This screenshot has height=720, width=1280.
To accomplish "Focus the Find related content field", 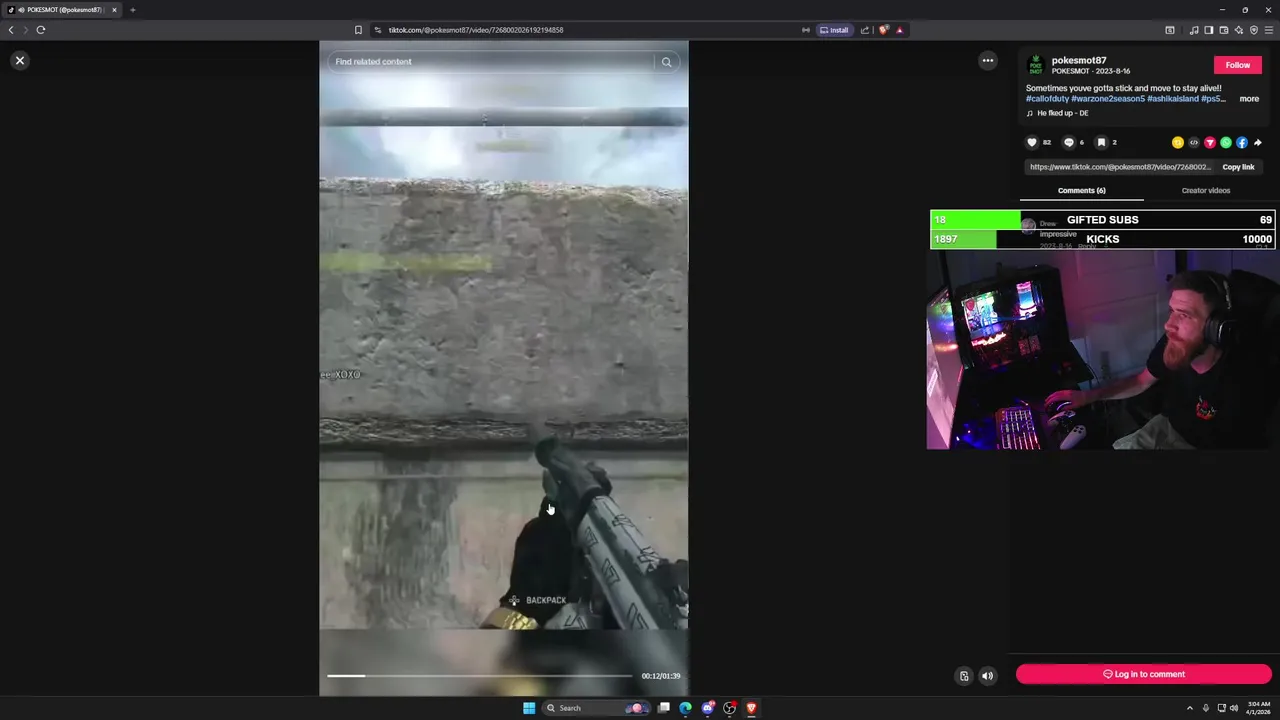I will click(490, 62).
